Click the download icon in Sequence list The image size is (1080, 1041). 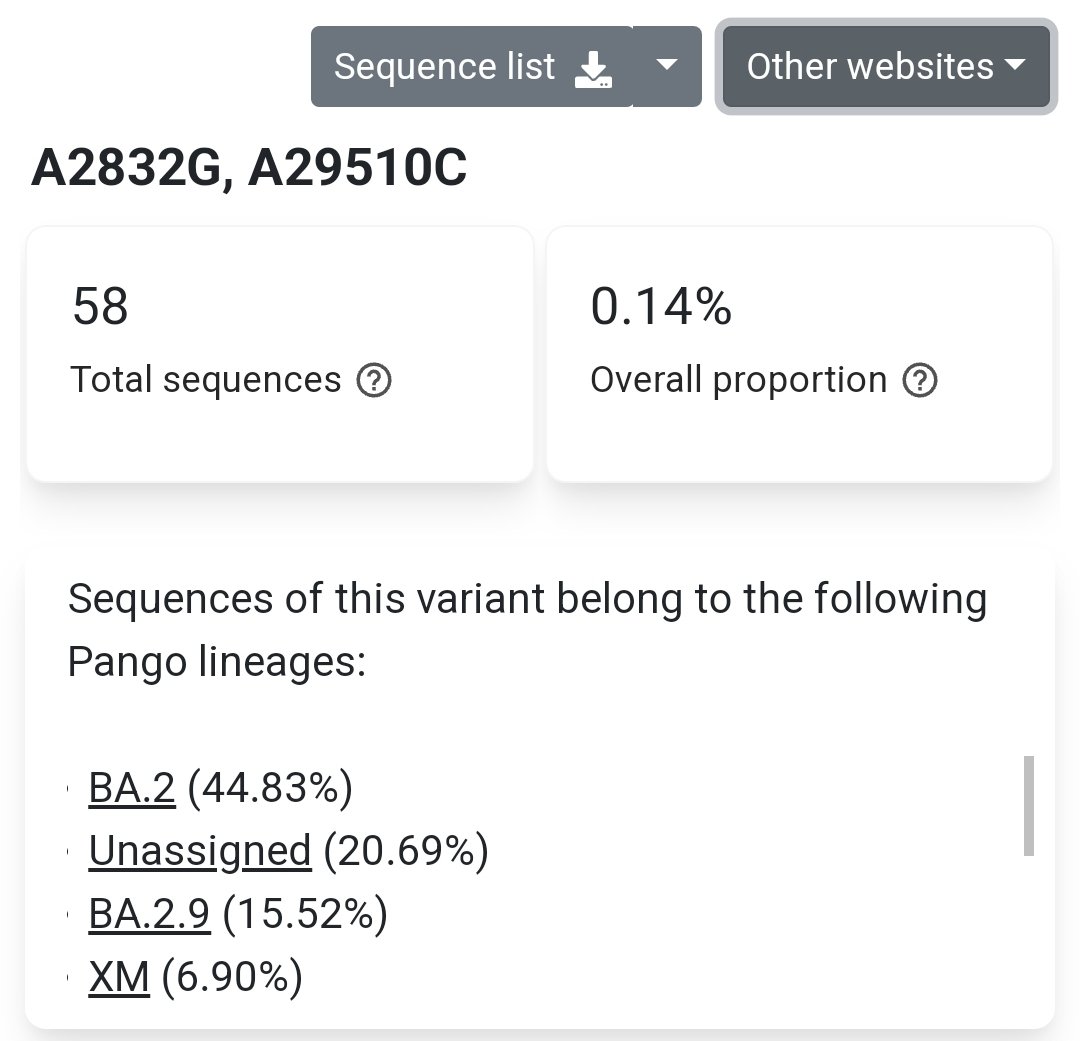coord(593,68)
